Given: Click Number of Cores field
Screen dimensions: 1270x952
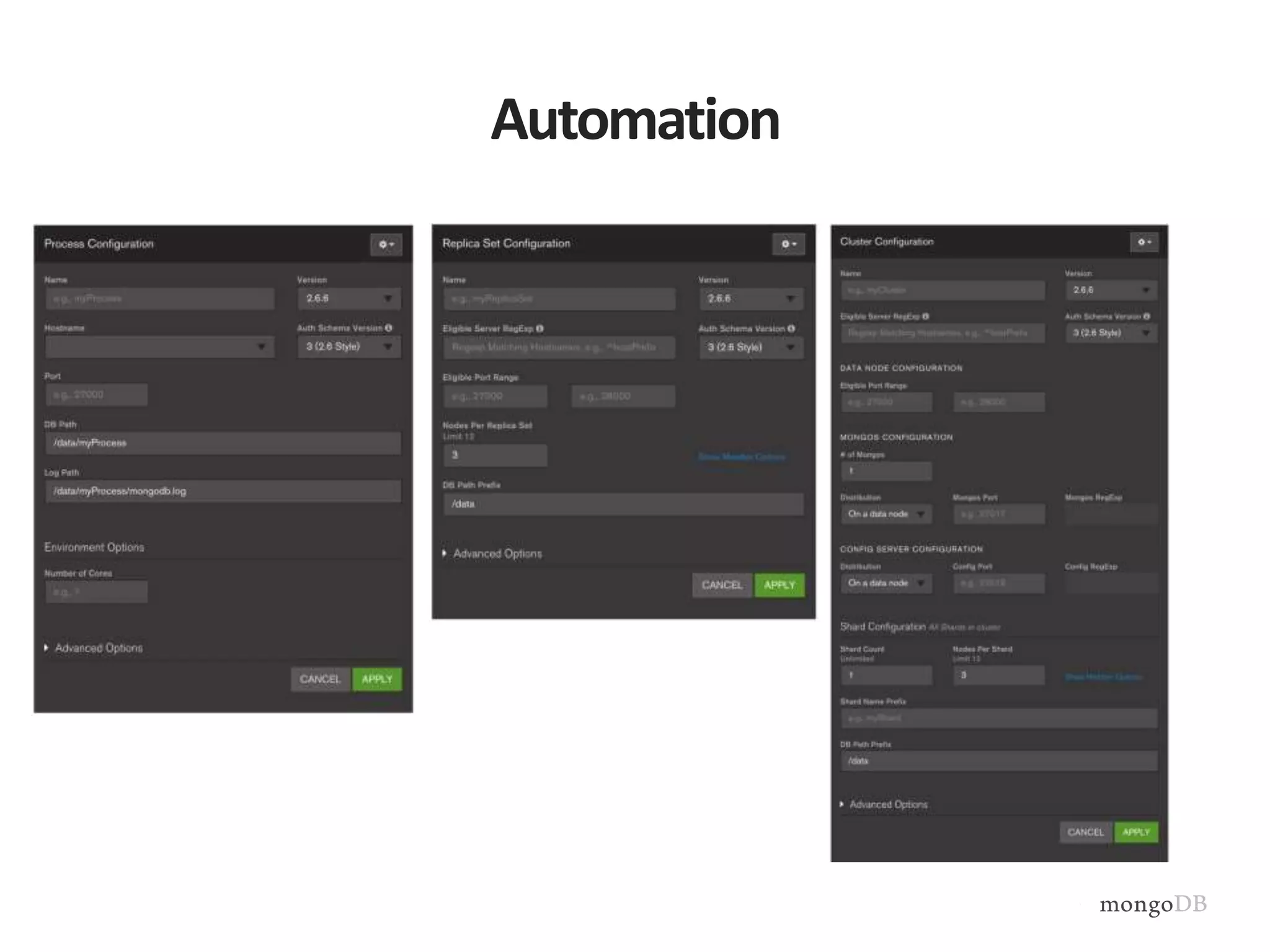Looking at the screenshot, I should pyautogui.click(x=96, y=592).
